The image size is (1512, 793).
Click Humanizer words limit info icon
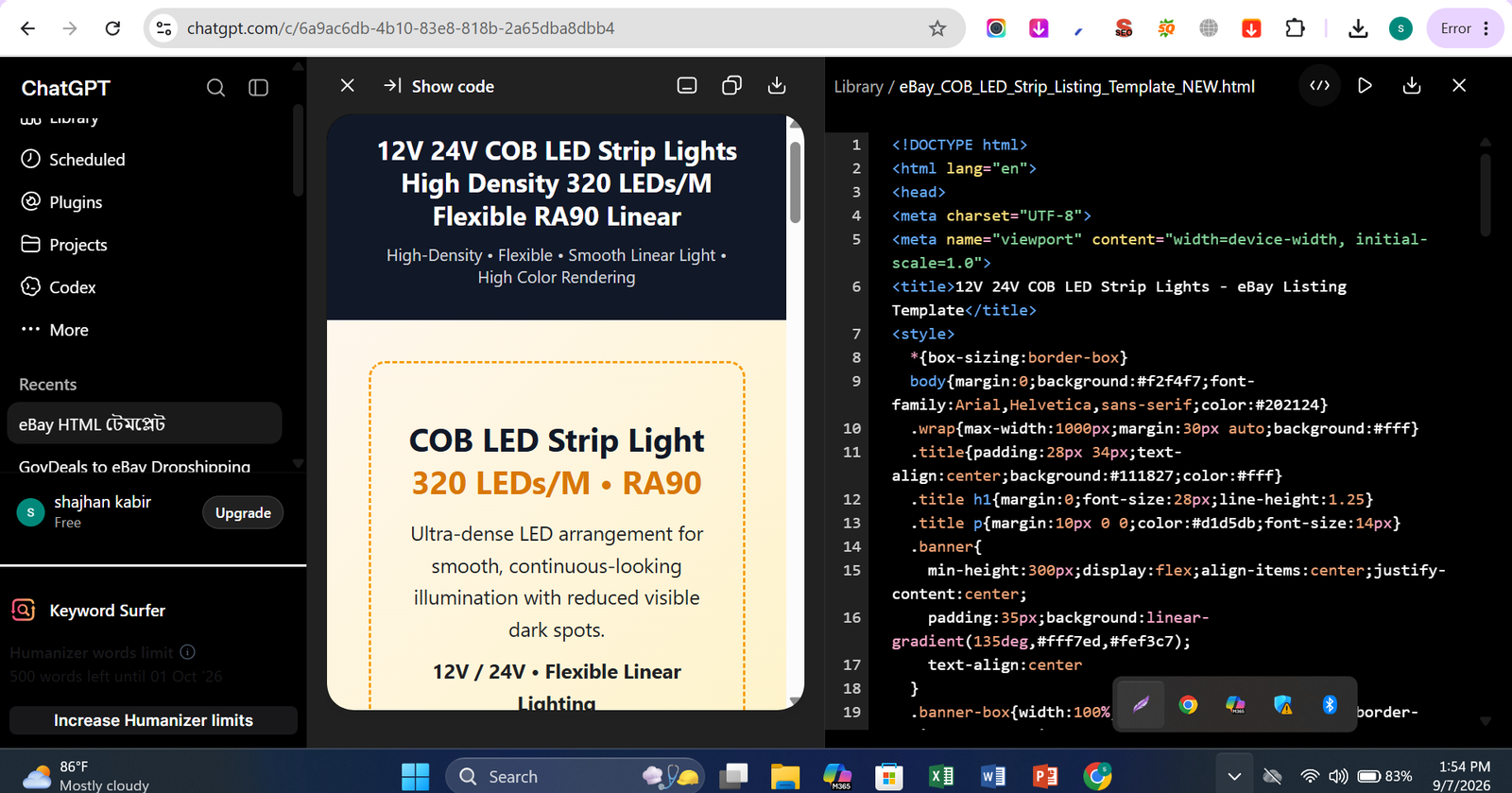click(188, 651)
